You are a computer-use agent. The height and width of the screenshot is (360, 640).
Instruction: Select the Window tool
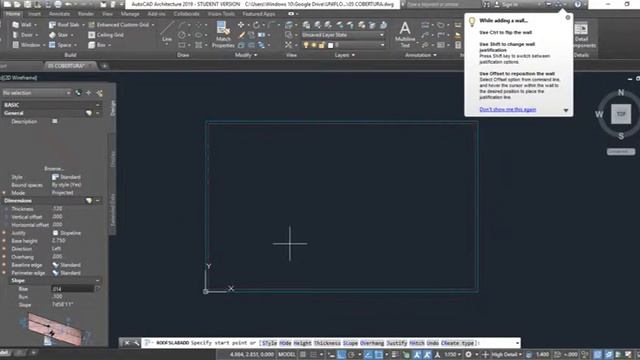click(26, 45)
